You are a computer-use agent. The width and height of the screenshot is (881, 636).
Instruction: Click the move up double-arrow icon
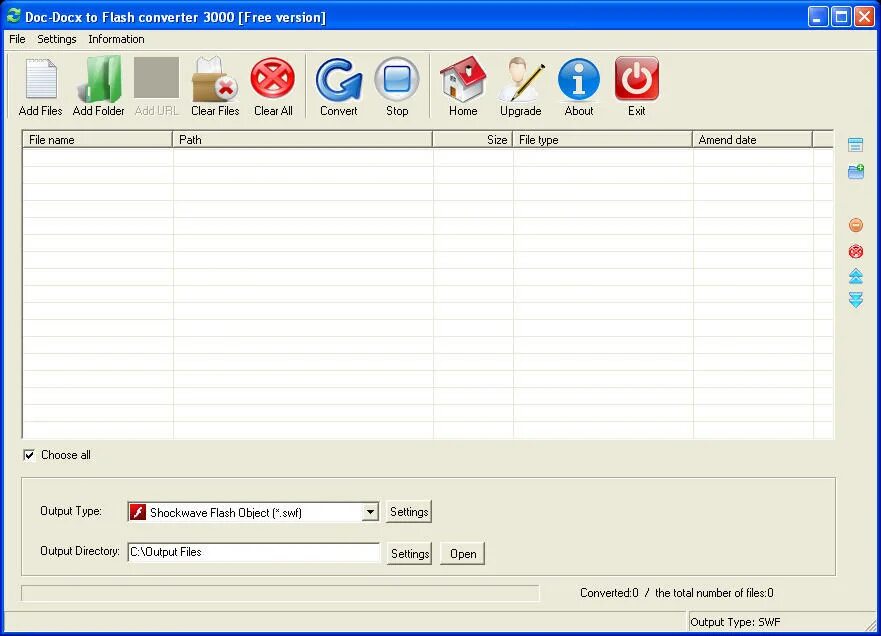856,276
